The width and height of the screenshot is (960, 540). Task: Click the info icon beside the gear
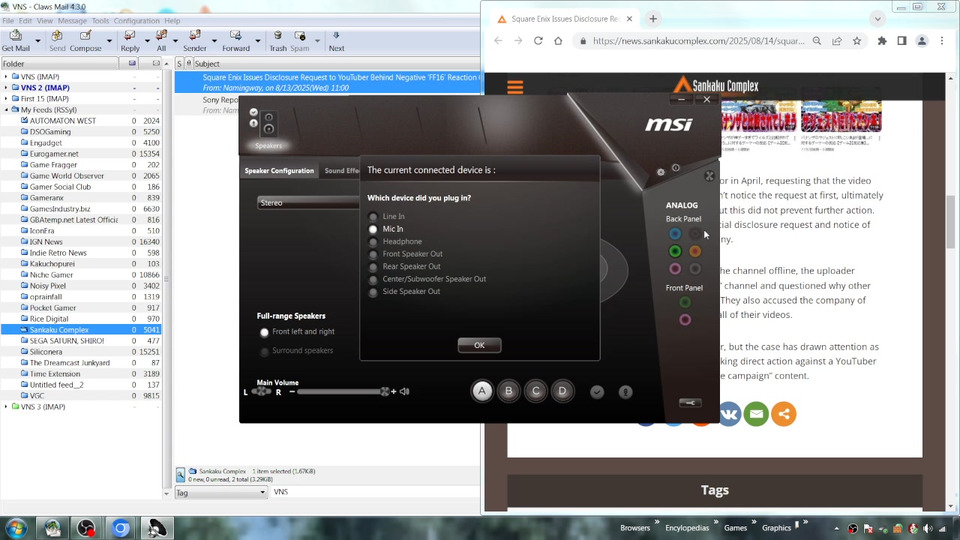(676, 168)
